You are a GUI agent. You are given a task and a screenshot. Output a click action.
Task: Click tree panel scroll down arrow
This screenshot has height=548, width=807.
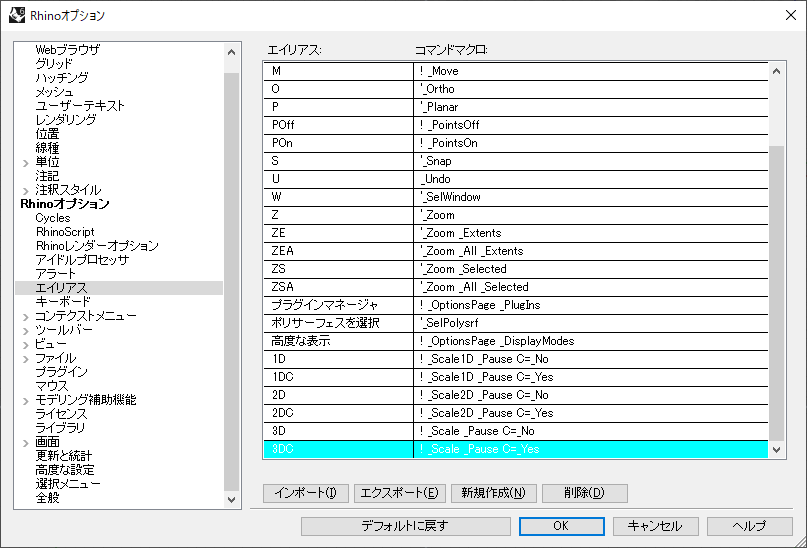232,500
